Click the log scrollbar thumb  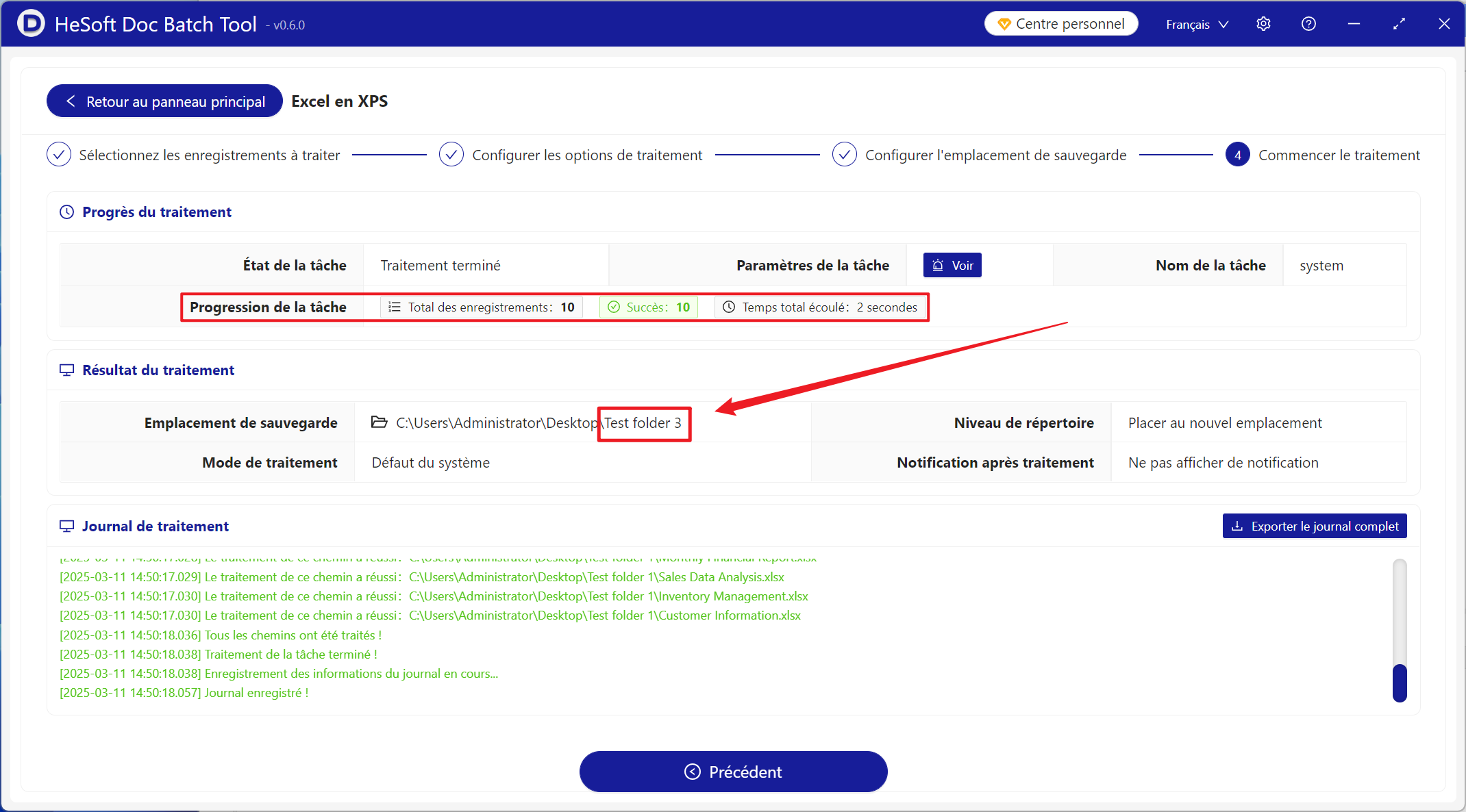(x=1400, y=683)
